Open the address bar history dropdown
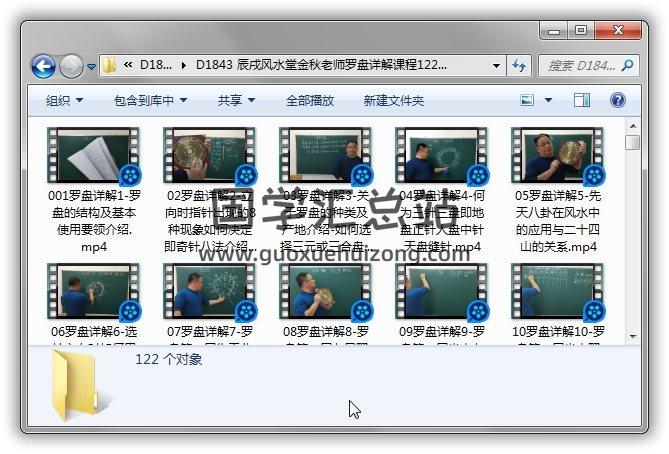The image size is (669, 454). point(496,66)
